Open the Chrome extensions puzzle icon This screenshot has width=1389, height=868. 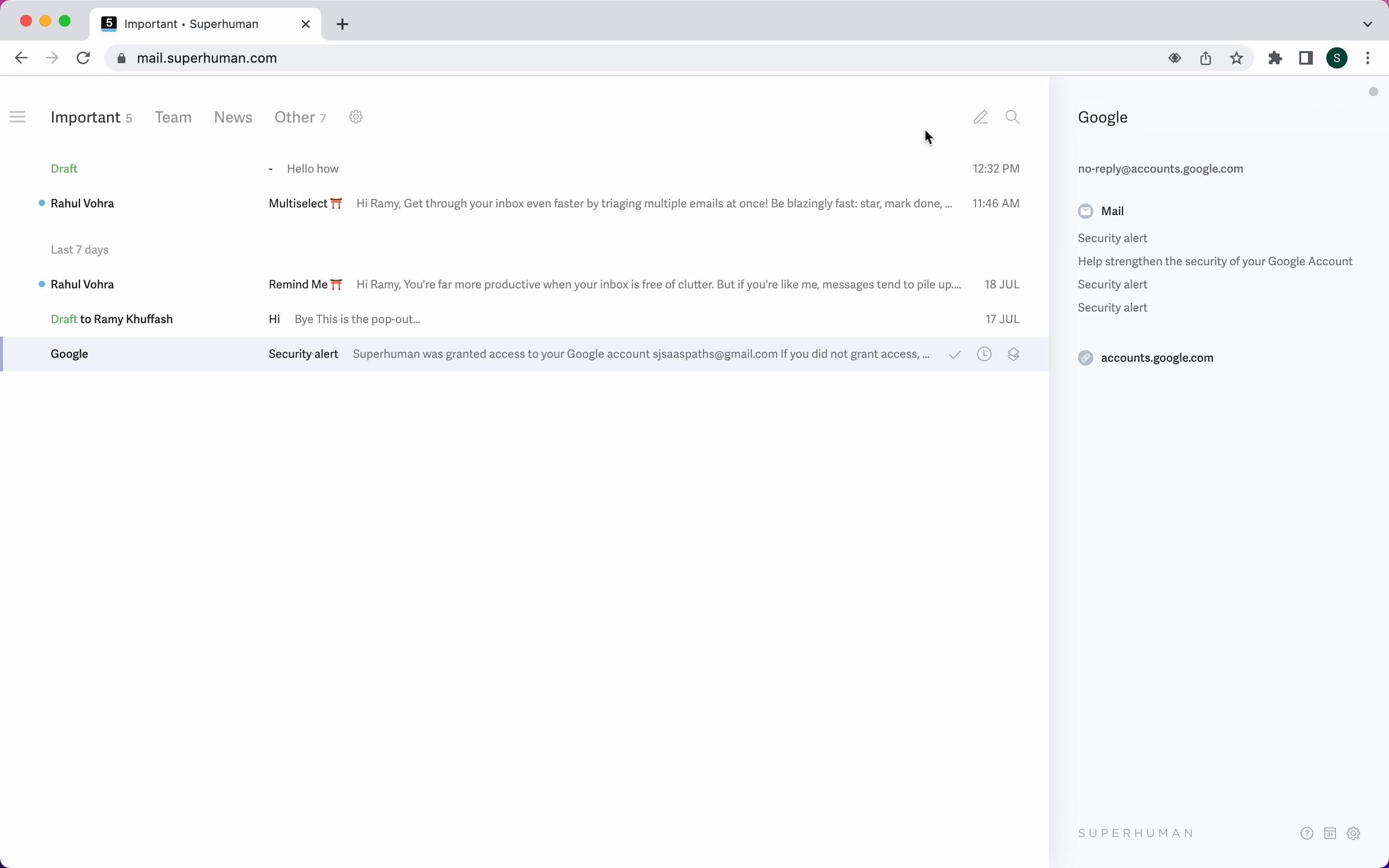coord(1275,58)
